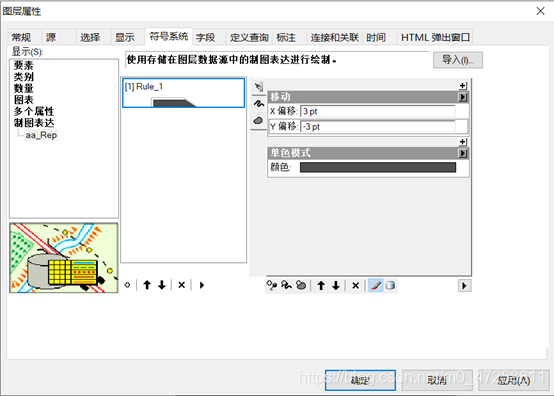
Task: Open the 移动 effect options arrow
Action: tap(463, 97)
